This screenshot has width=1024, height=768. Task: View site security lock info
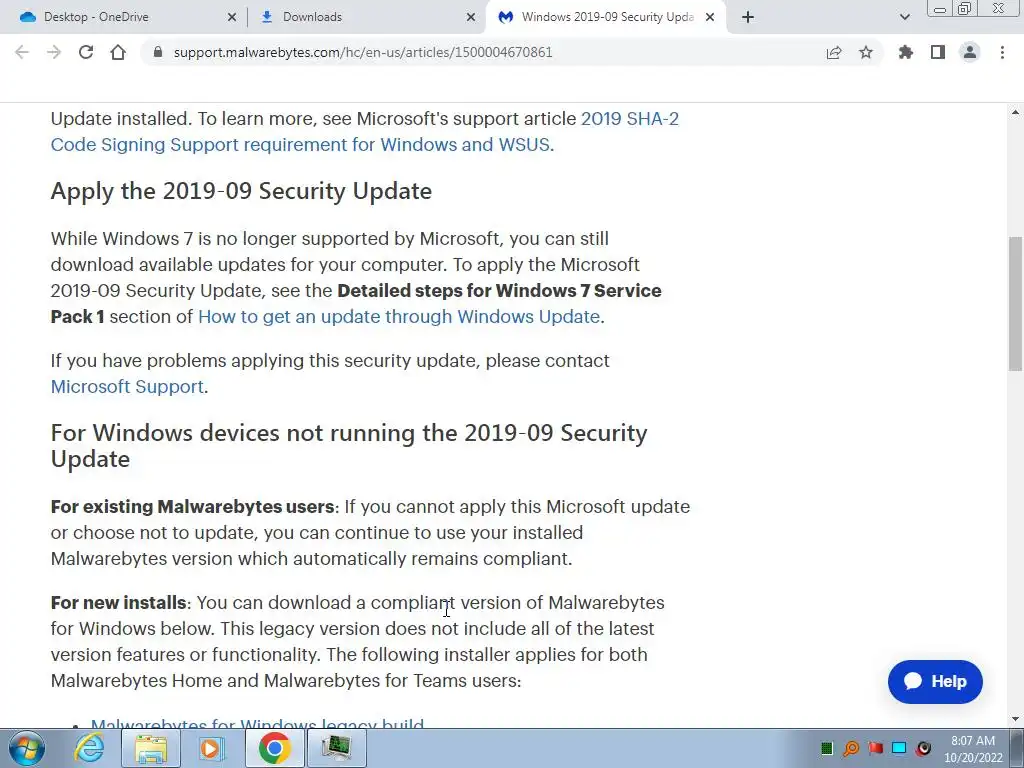pos(157,52)
